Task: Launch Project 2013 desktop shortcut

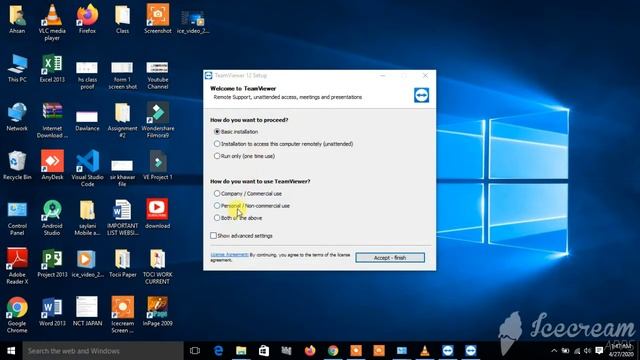Action: [52, 263]
